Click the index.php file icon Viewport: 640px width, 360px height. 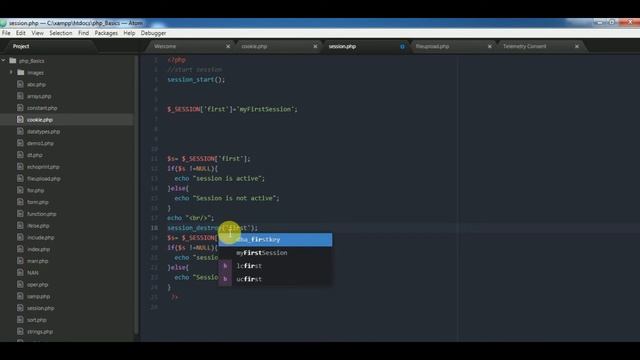pos(20,249)
